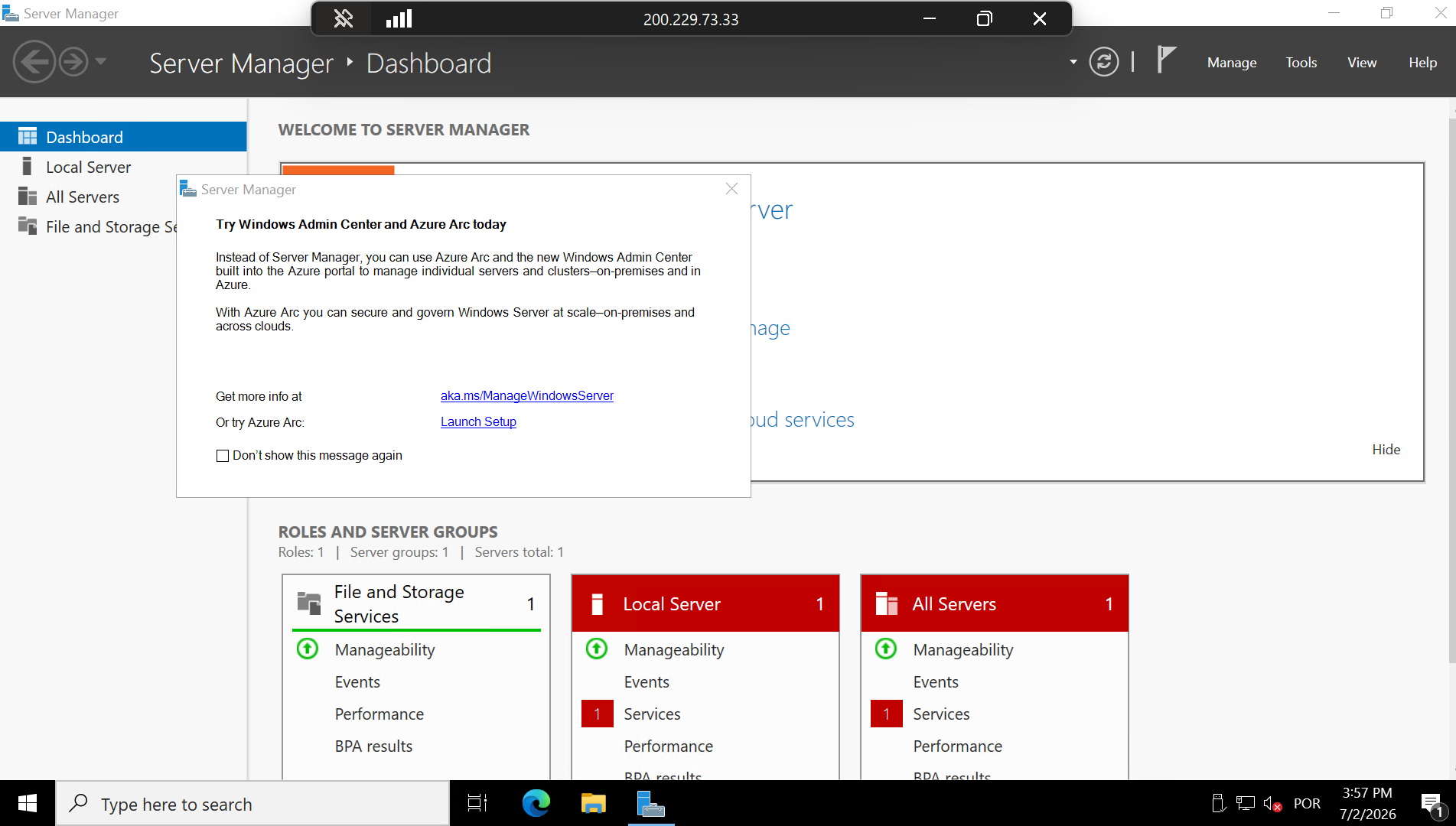This screenshot has width=1456, height=826.
Task: Click the All Servers sidebar icon
Action: [28, 197]
